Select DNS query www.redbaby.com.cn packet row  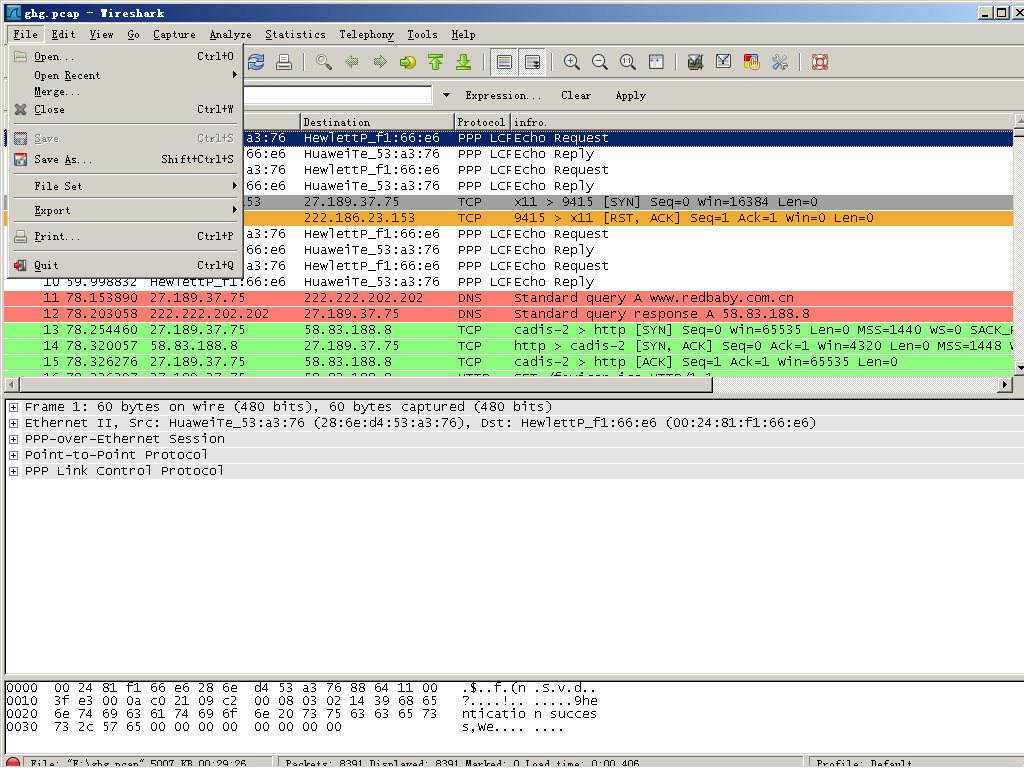pyautogui.click(x=509, y=298)
